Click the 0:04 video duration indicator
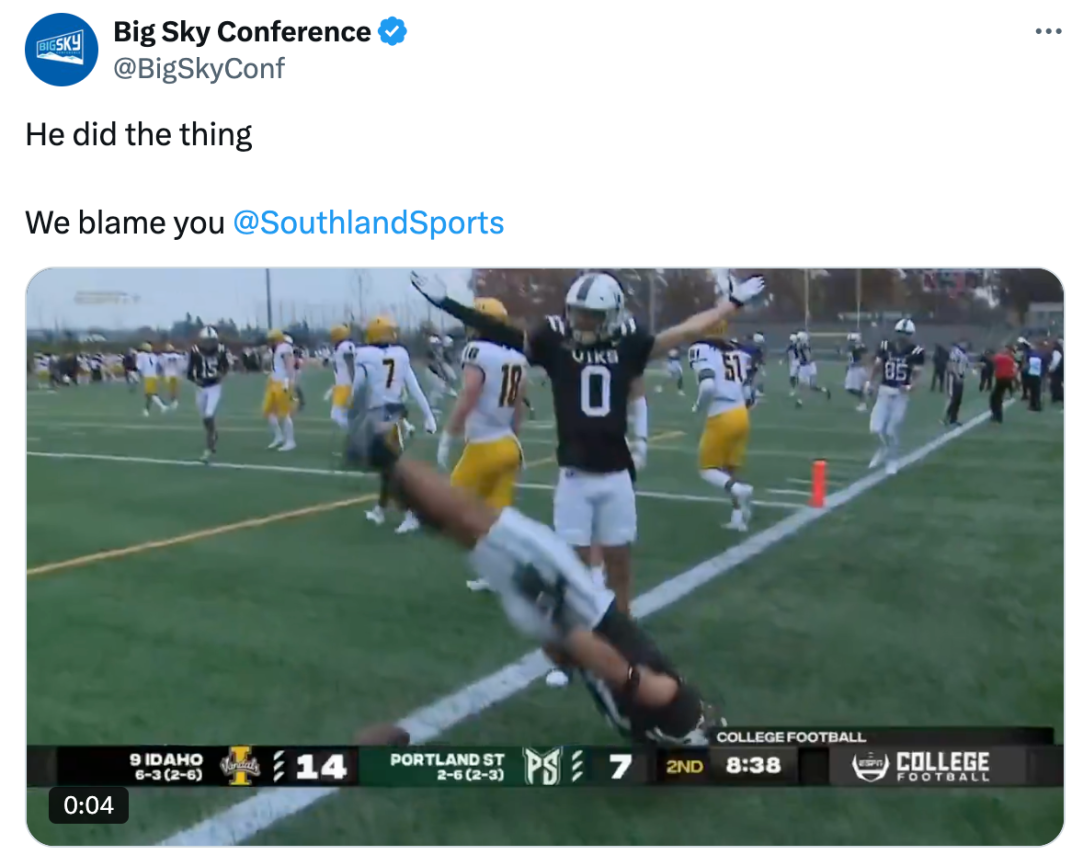The width and height of the screenshot is (1083, 855). (88, 806)
